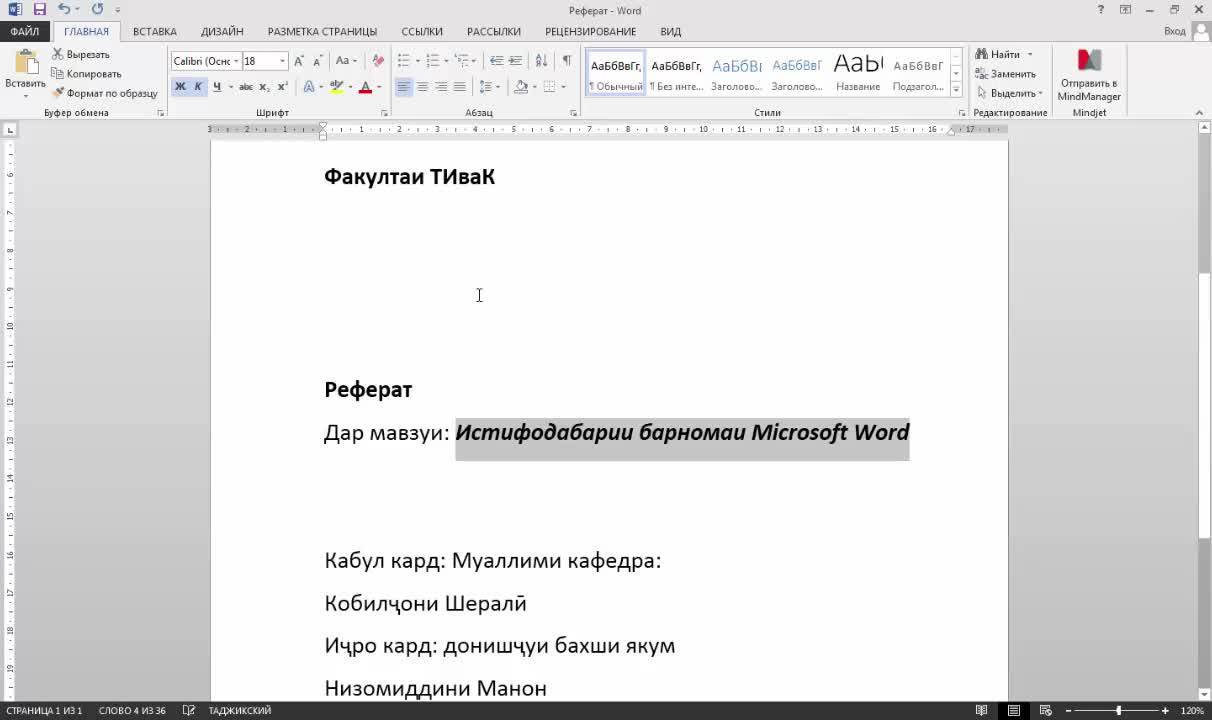This screenshot has height=720, width=1212.
Task: Click the Sort (A-Z) icon
Action: tap(541, 61)
